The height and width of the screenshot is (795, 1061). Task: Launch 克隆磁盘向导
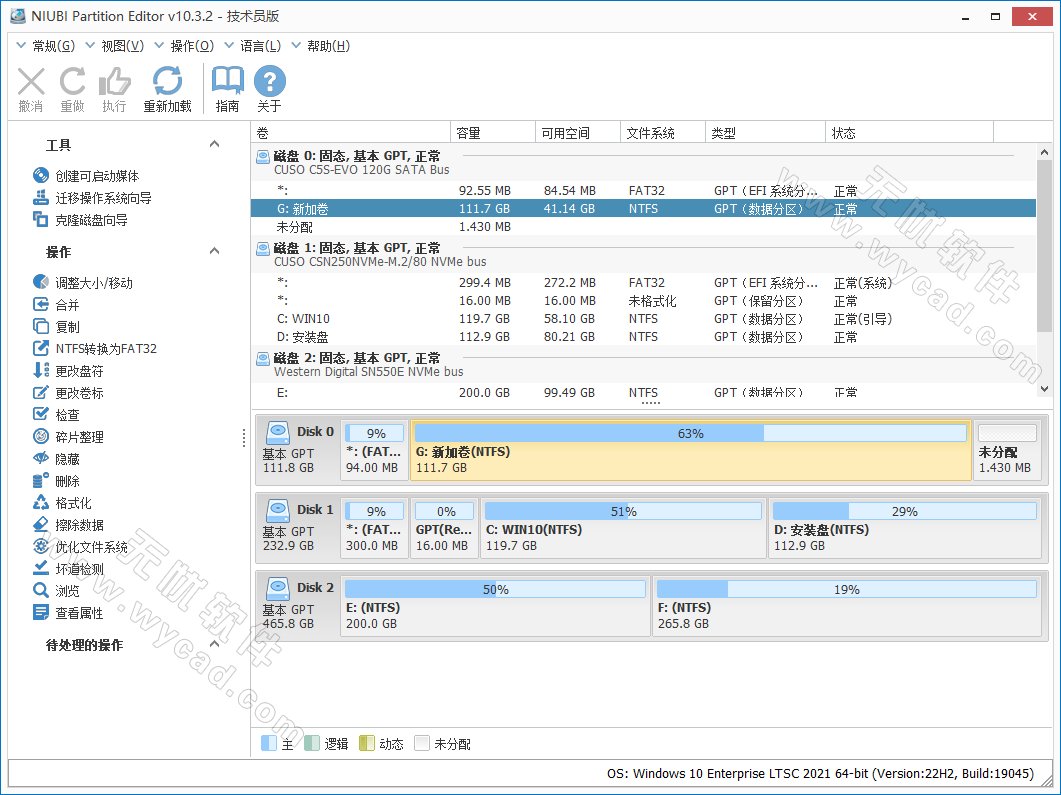coord(80,220)
